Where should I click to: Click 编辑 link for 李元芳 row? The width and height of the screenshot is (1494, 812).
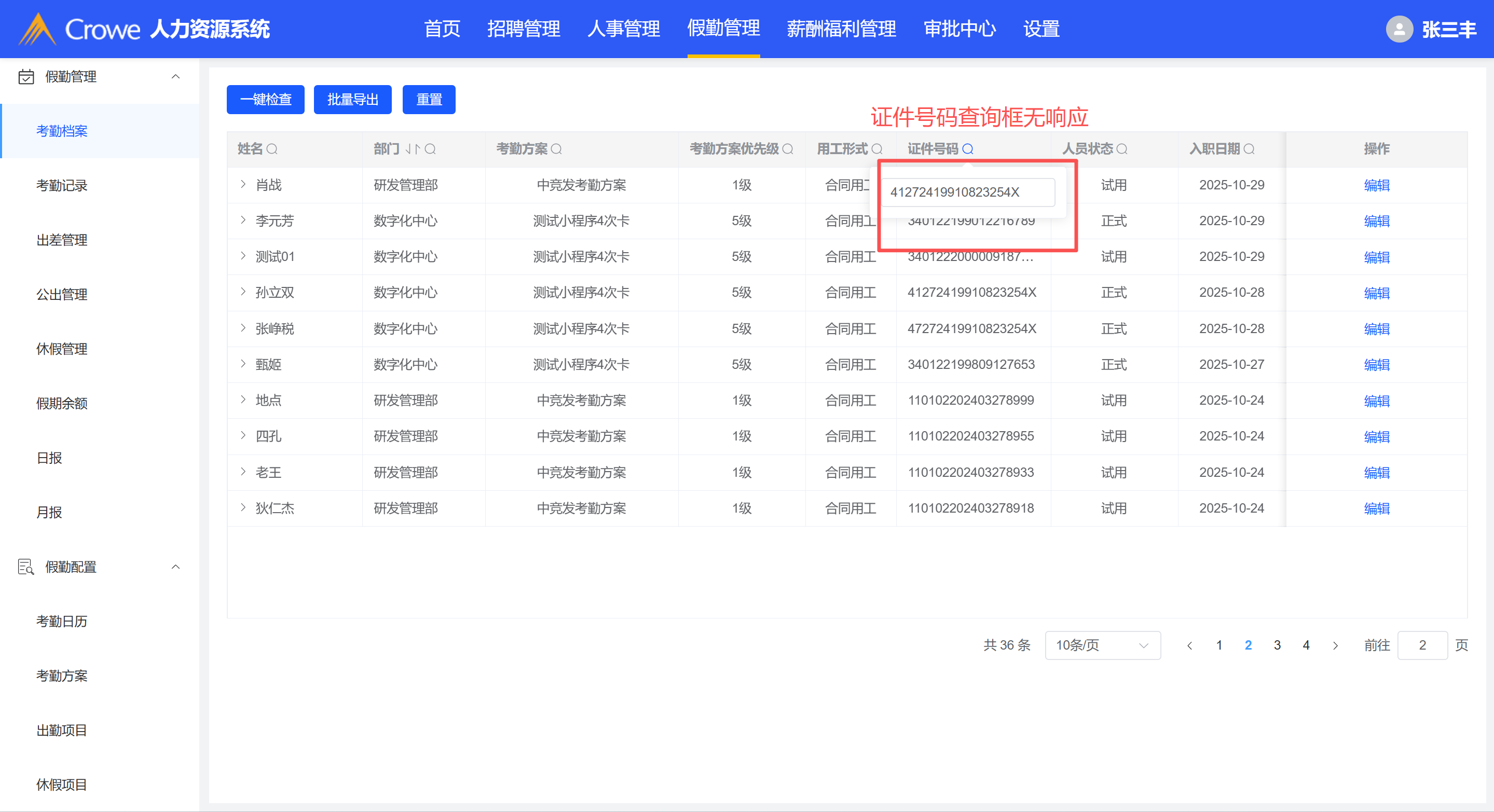pos(1376,221)
